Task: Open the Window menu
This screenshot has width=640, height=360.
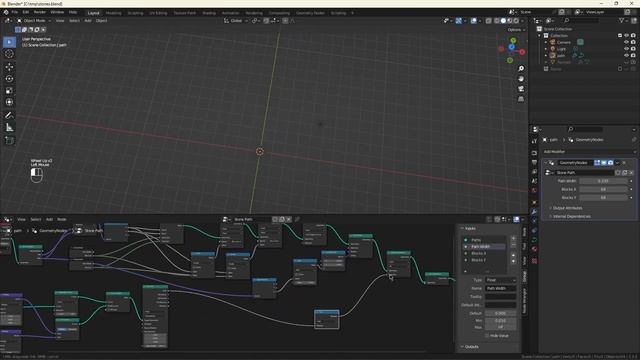Action: click(57, 12)
